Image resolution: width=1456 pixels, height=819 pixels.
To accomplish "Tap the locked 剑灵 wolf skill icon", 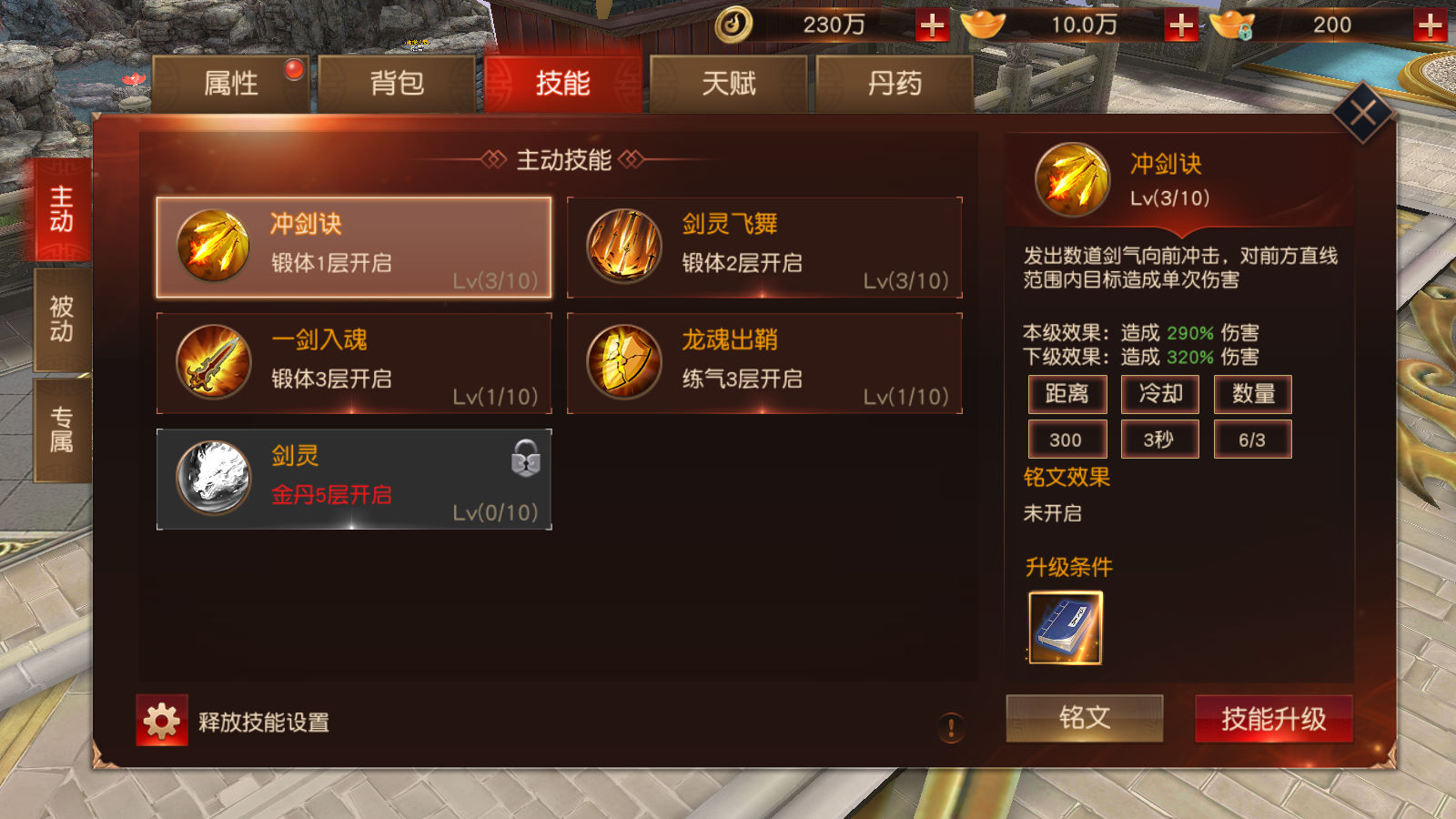I will 213,477.
